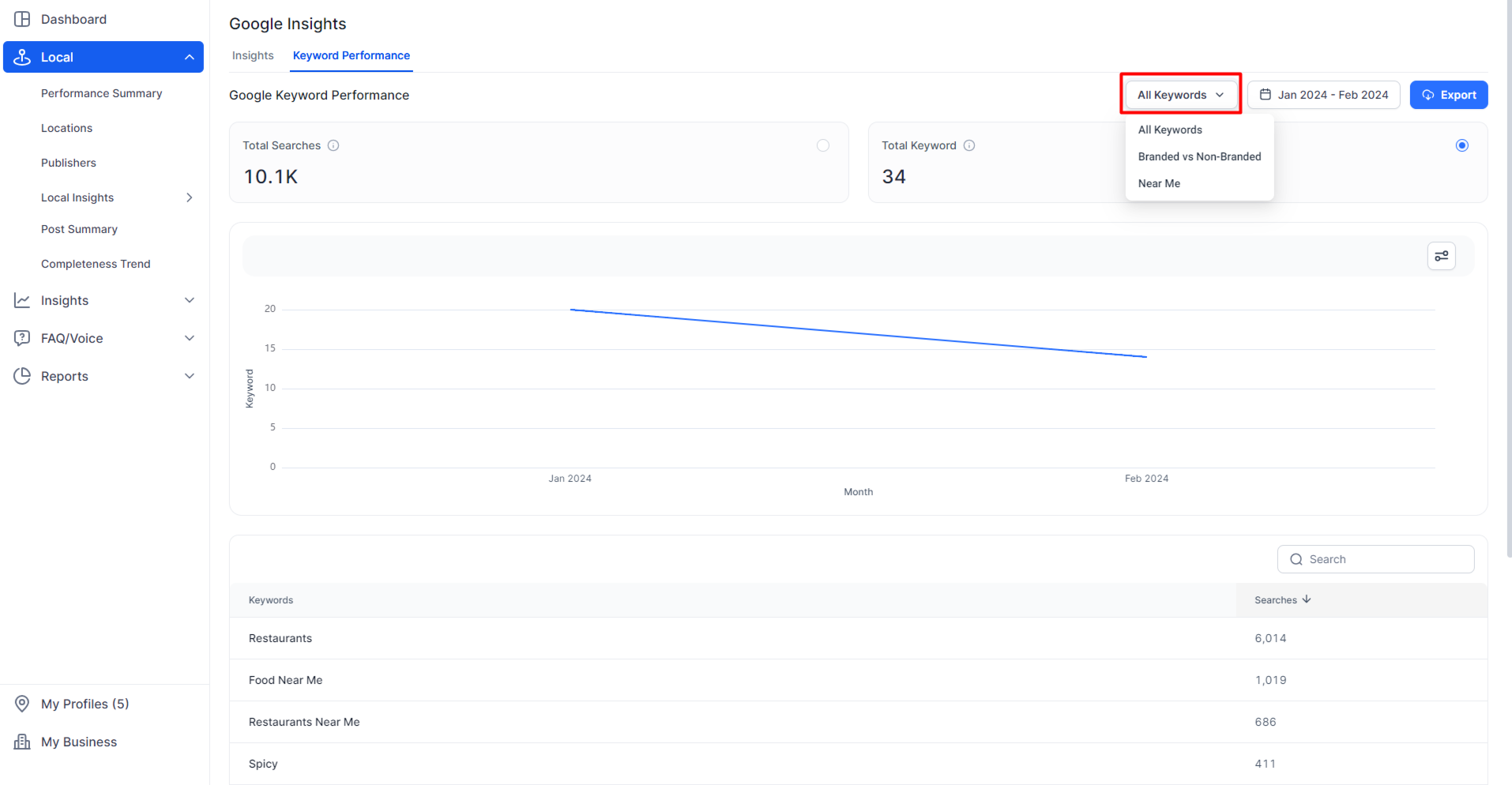
Task: Choose Branded vs Non-Branded option
Action: pyautogui.click(x=1199, y=156)
